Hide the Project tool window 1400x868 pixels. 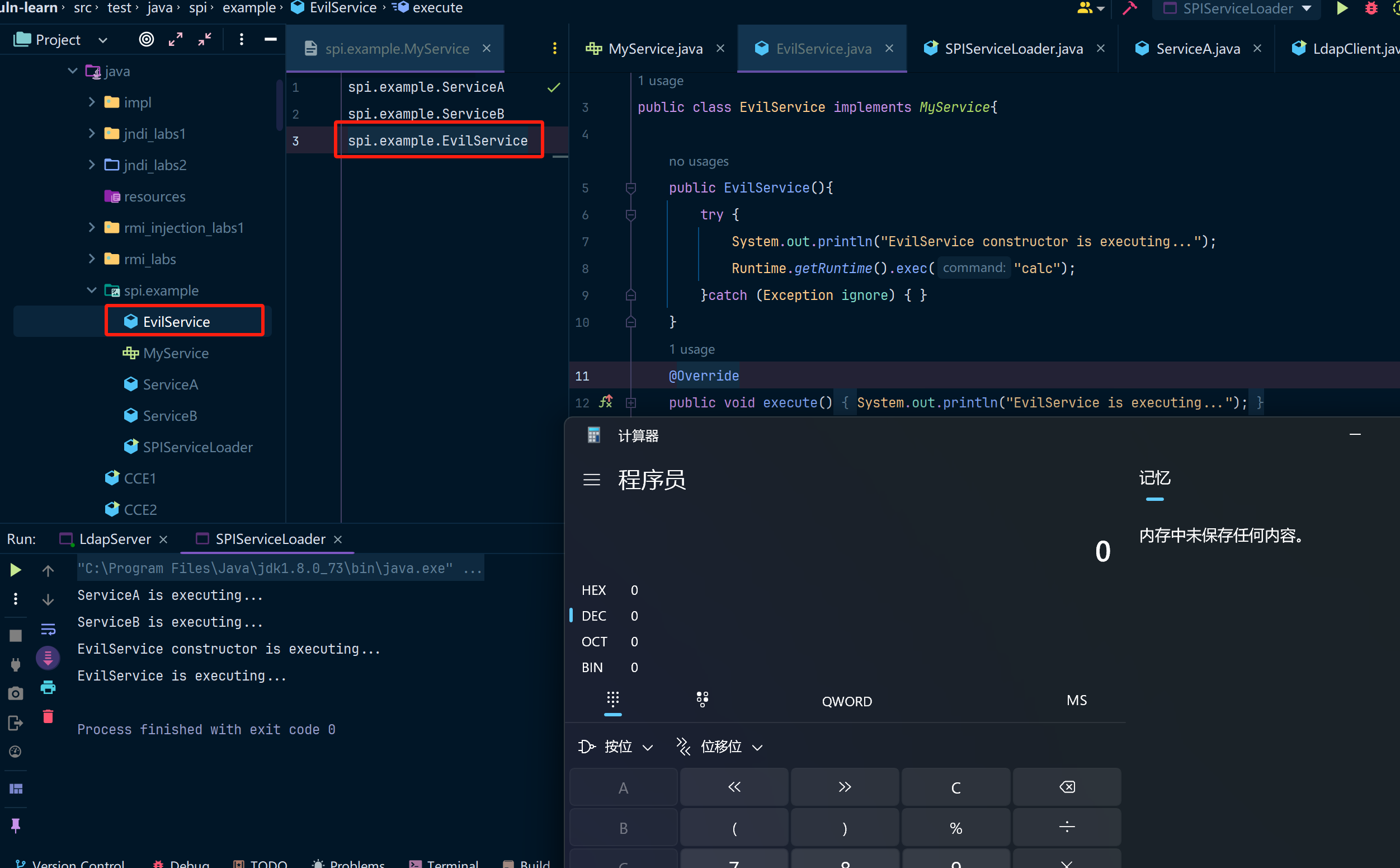click(270, 39)
